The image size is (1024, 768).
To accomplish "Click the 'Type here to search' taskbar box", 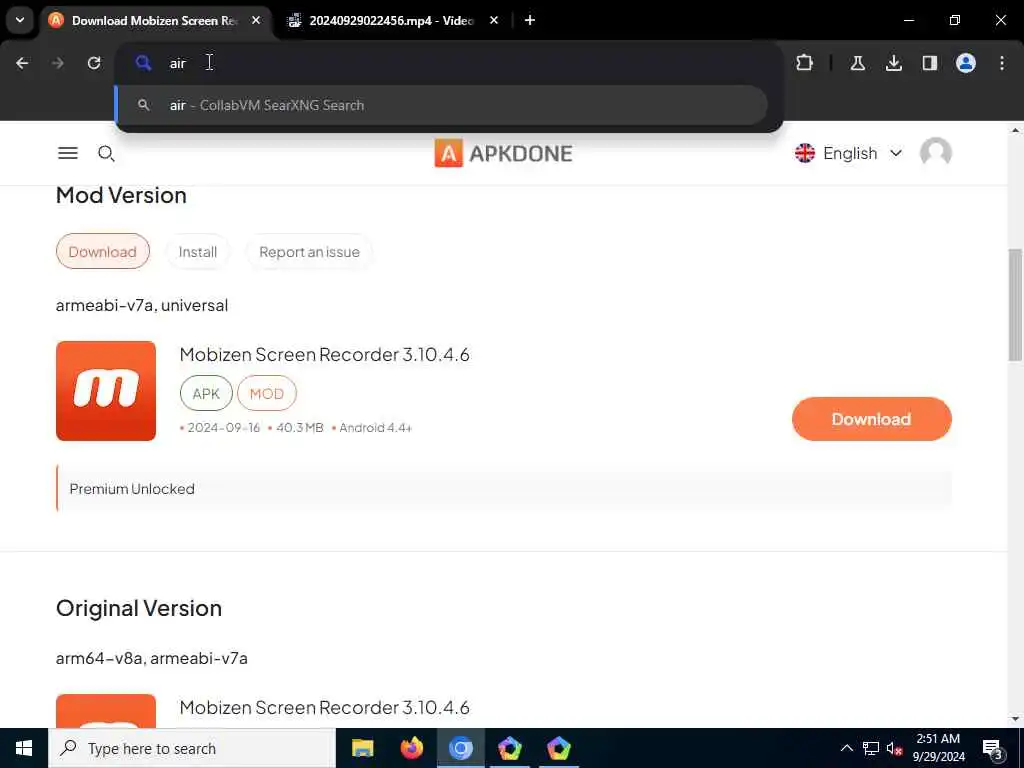I will pyautogui.click(x=192, y=748).
